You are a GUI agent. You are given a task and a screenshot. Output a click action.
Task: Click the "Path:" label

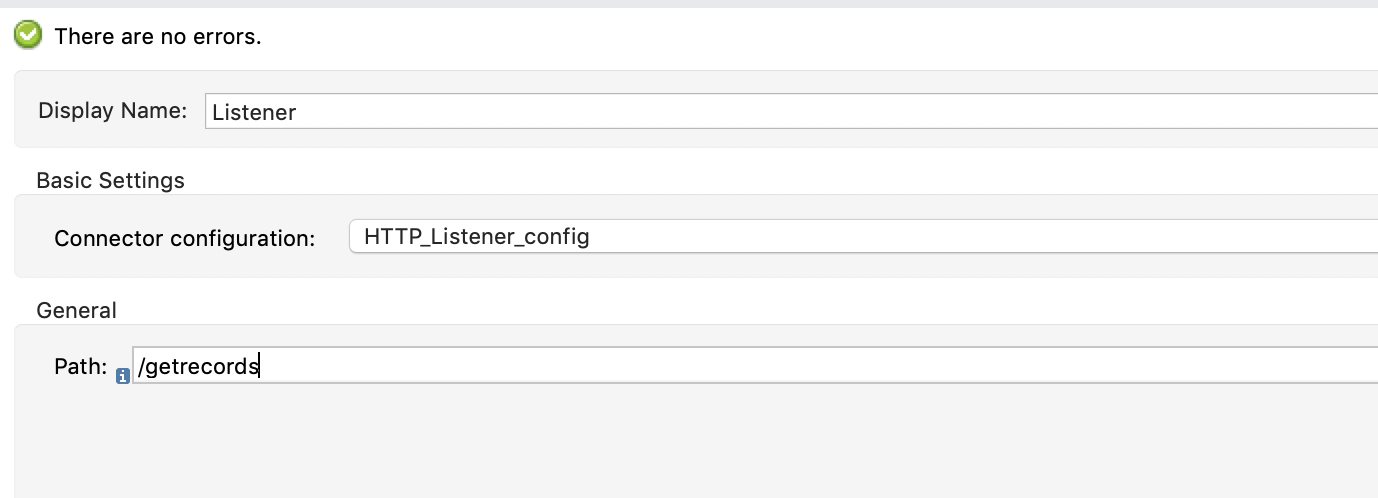click(x=80, y=367)
